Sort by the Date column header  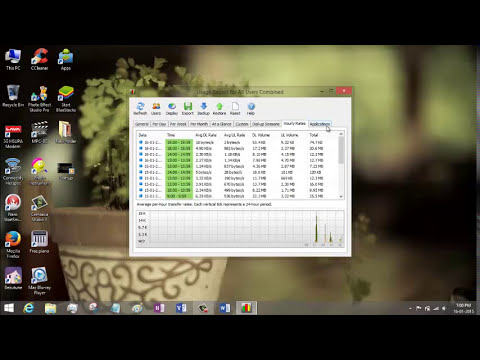pos(143,135)
